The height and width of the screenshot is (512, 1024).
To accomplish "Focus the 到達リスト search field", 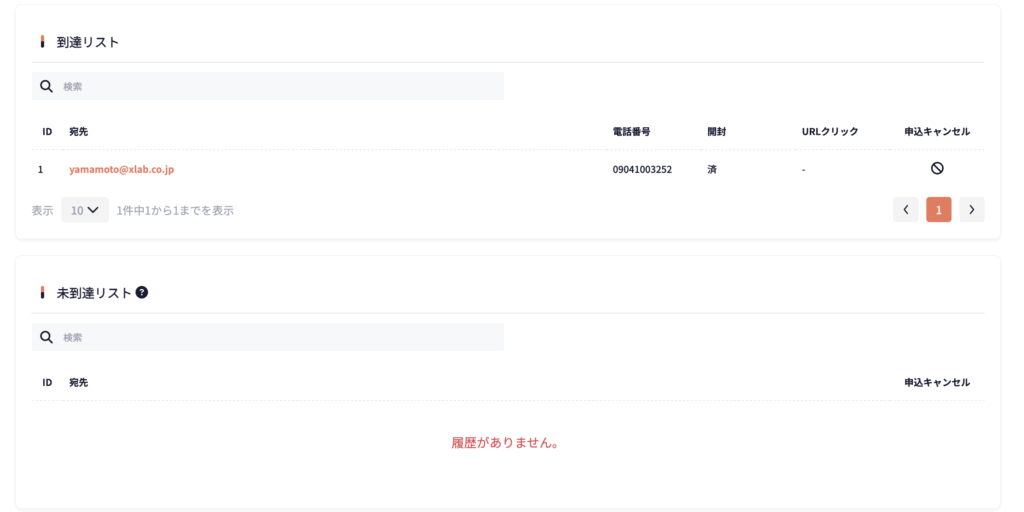I will click(x=280, y=86).
